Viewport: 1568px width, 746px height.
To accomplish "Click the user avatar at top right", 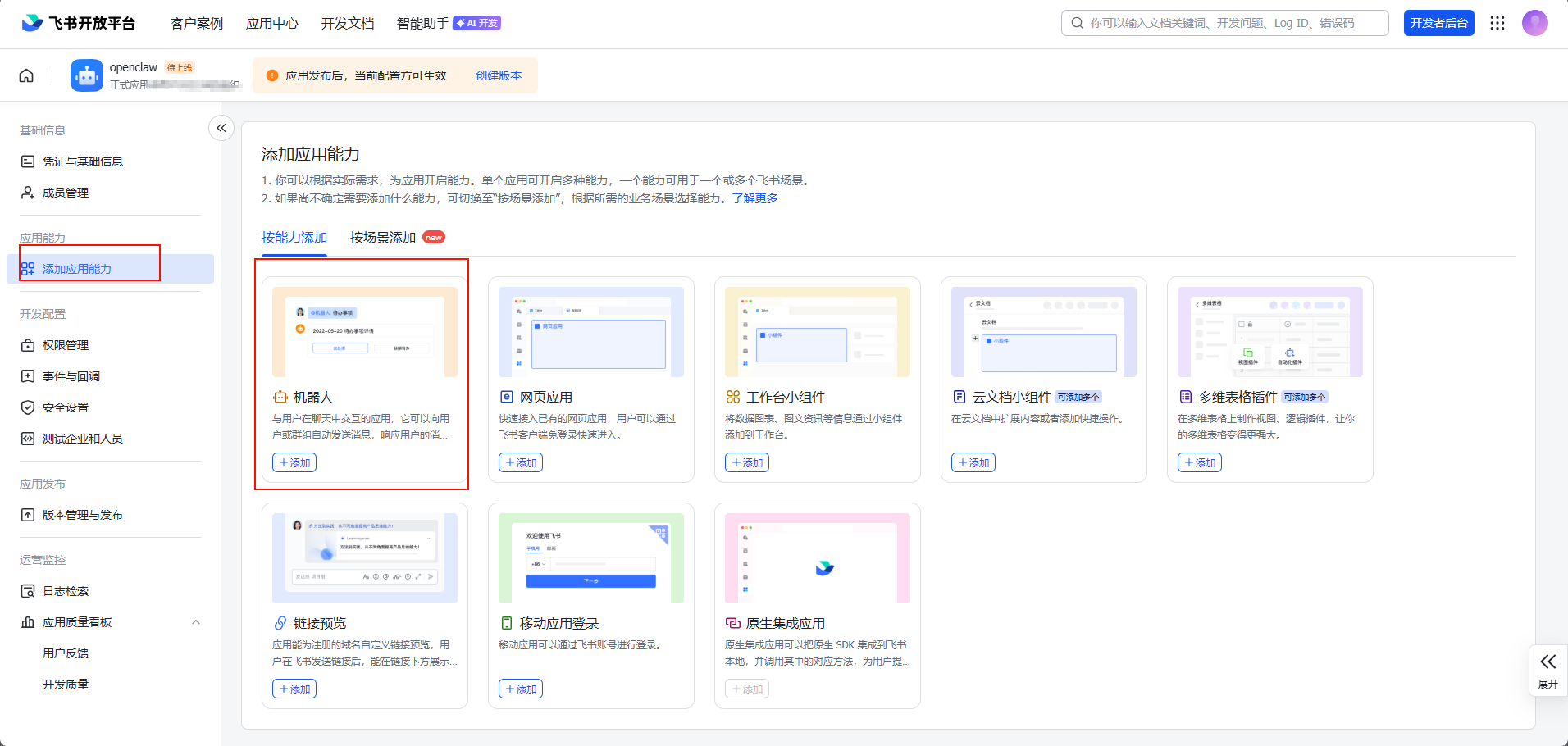I will [1534, 23].
